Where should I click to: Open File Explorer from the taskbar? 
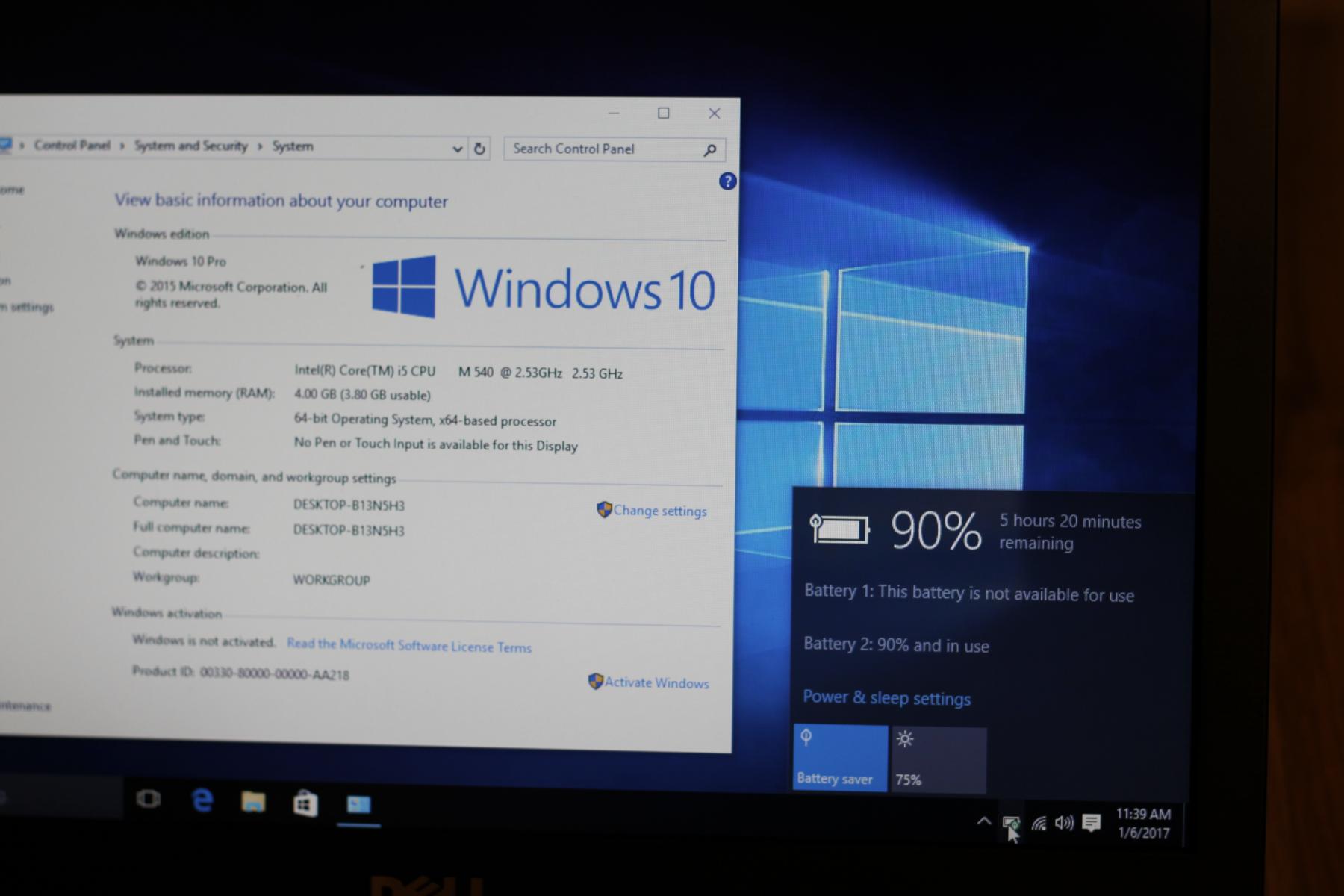pos(253,802)
